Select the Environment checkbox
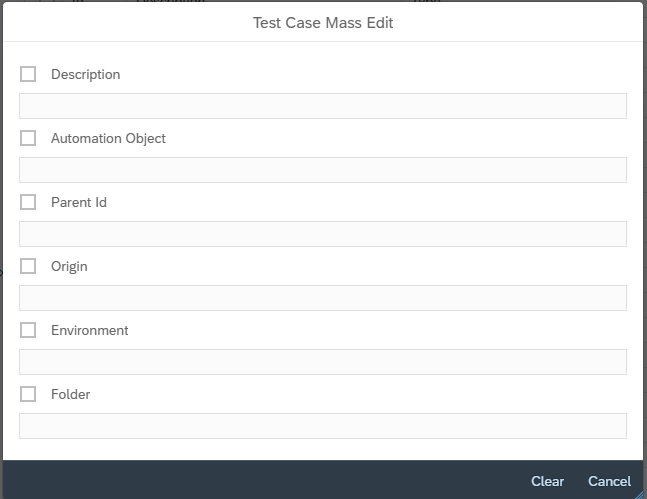The height and width of the screenshot is (499, 647). point(28,330)
